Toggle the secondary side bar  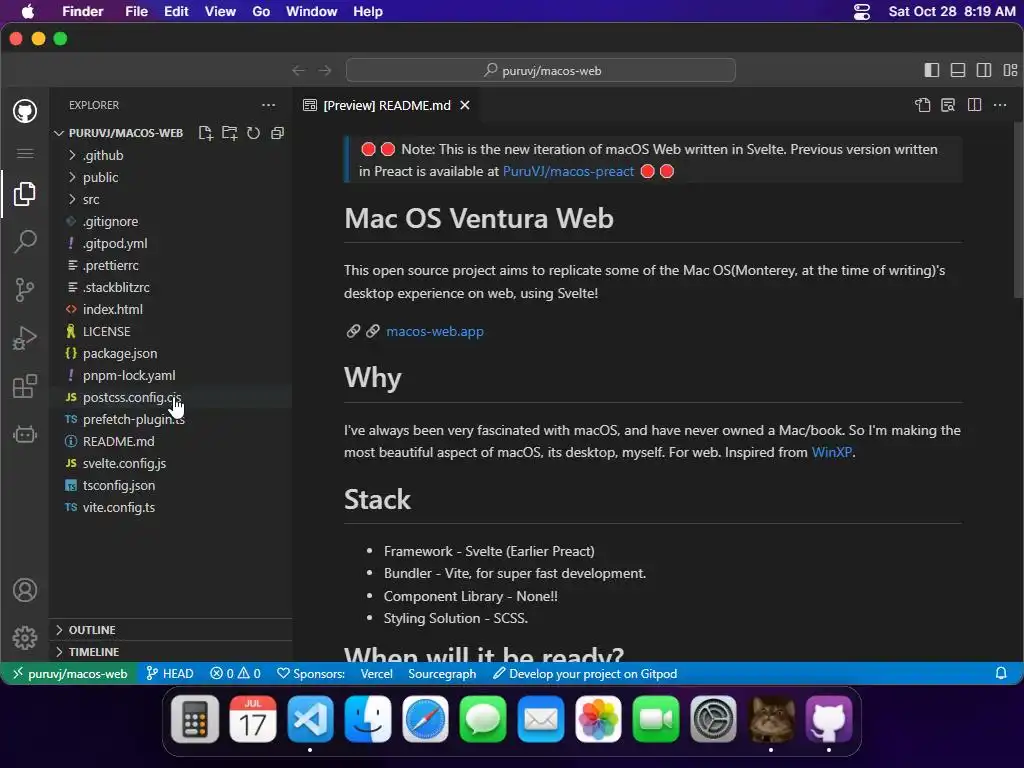(x=984, y=70)
